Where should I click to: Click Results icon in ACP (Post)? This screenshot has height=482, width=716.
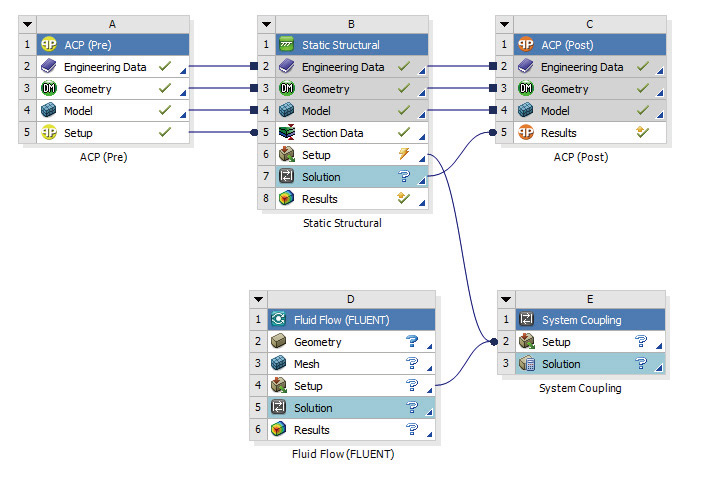[x=526, y=132]
